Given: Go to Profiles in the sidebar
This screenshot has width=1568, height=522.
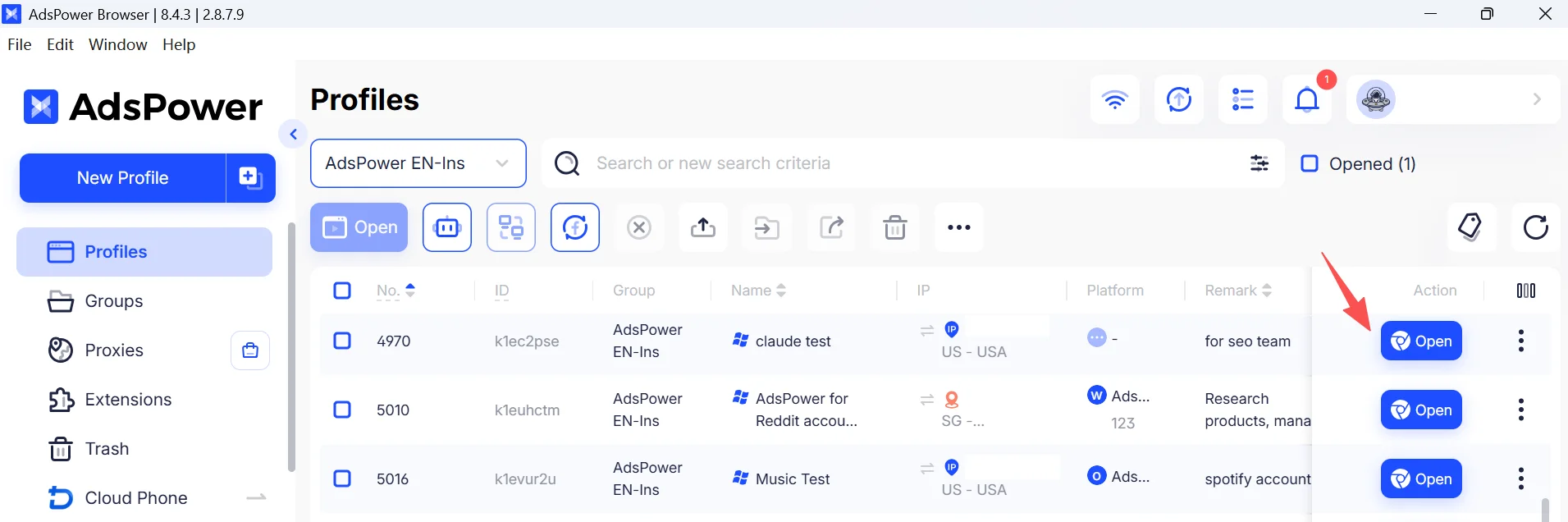Looking at the screenshot, I should pyautogui.click(x=144, y=252).
